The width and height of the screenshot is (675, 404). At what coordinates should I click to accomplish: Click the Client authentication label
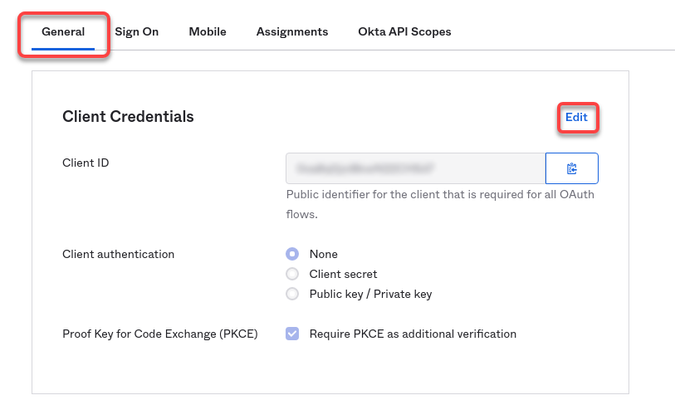[118, 254]
